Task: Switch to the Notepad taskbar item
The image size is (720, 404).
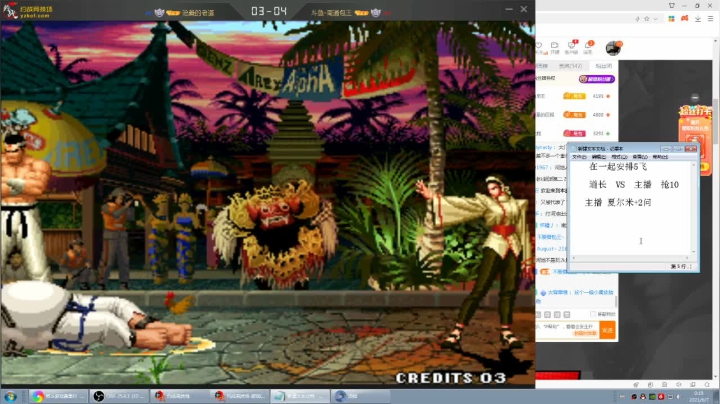Action: tap(299, 396)
